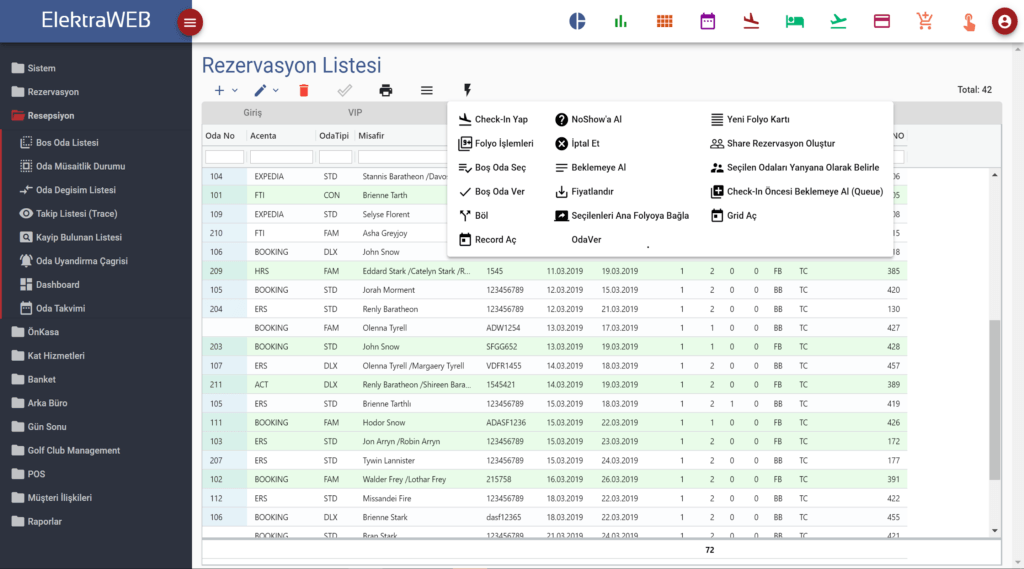Viewport: 1024px width, 569px height.
Task: Choose Beklemeye Al
Action: click(x=590, y=168)
